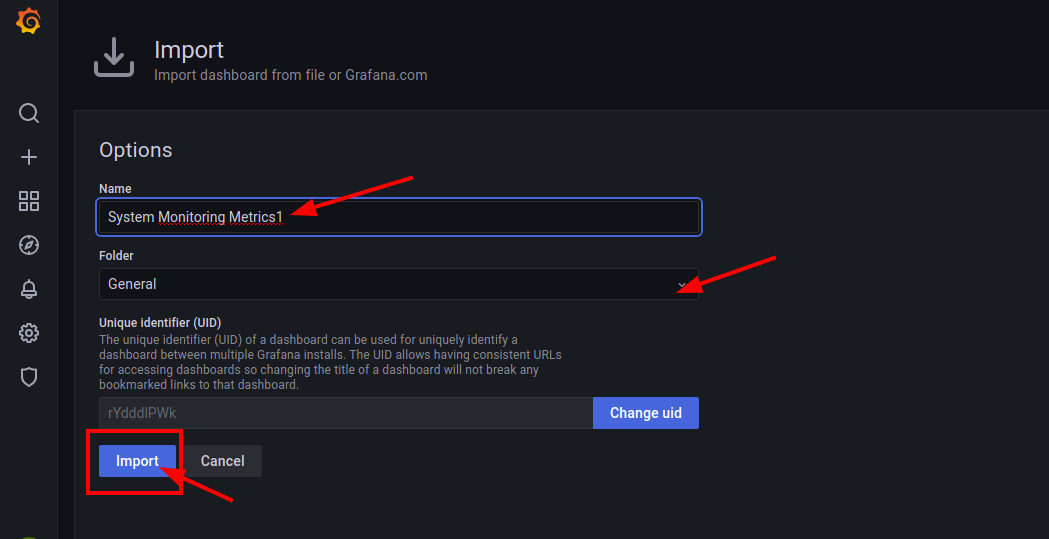1049x539 pixels.
Task: Click the Folder dropdown chevron arrow
Action: (682, 285)
